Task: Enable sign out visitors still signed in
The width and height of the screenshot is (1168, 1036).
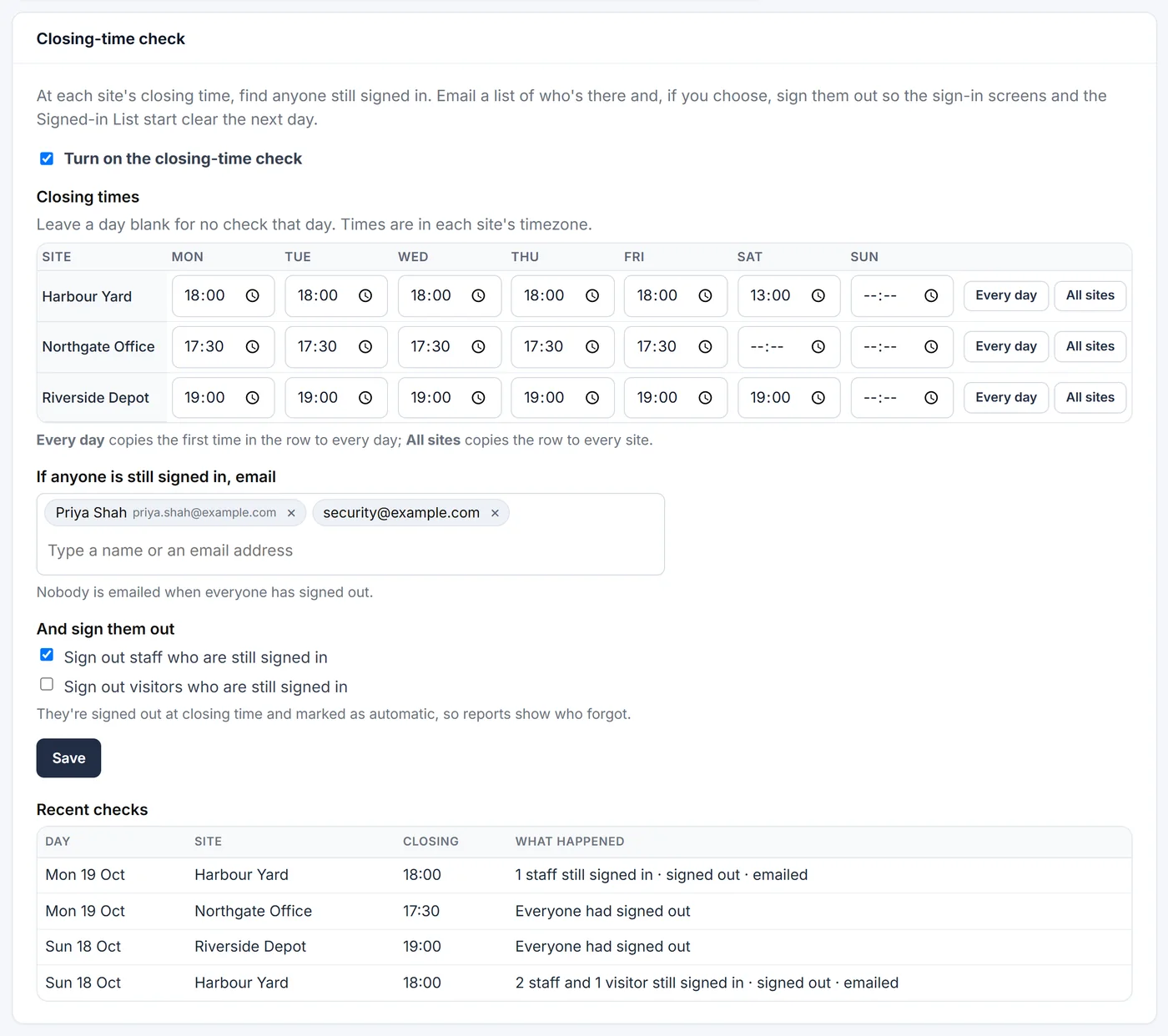Action: pyautogui.click(x=47, y=684)
